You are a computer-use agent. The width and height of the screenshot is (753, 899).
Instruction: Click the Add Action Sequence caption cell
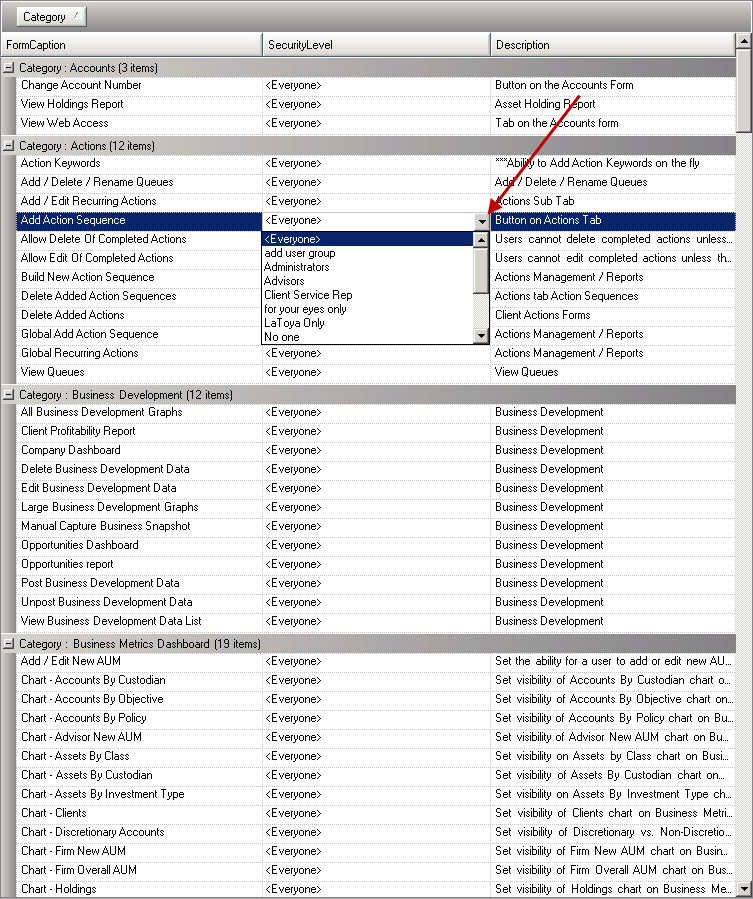pos(139,220)
